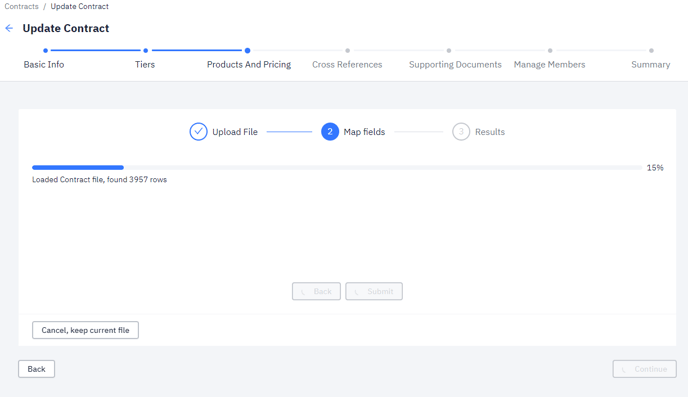Open the Cross References step label

[347, 64]
